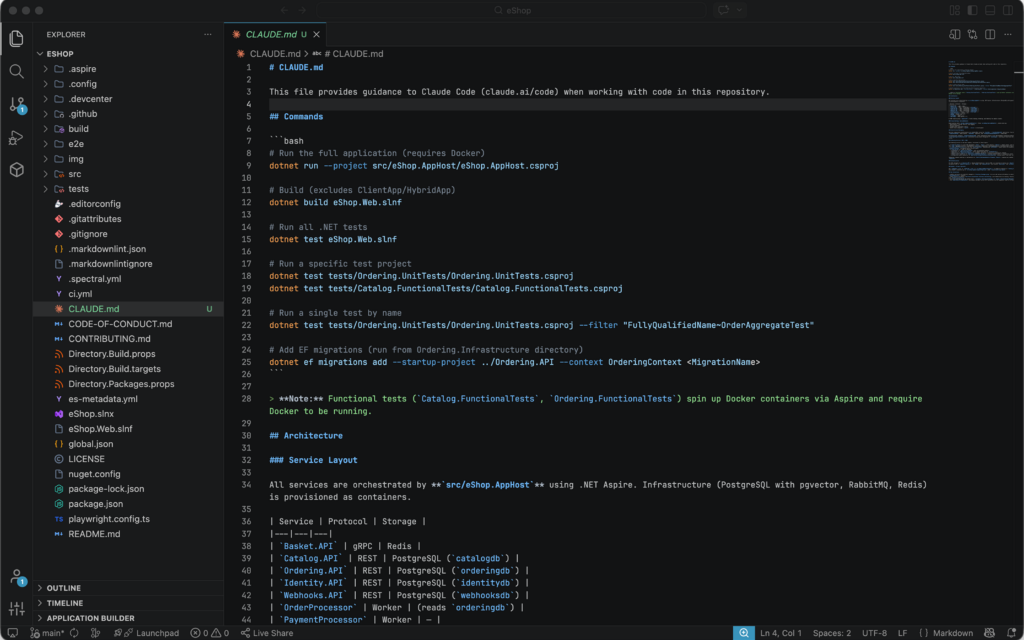
Task: Open .gitignore file
Action: pyautogui.click(x=128, y=234)
